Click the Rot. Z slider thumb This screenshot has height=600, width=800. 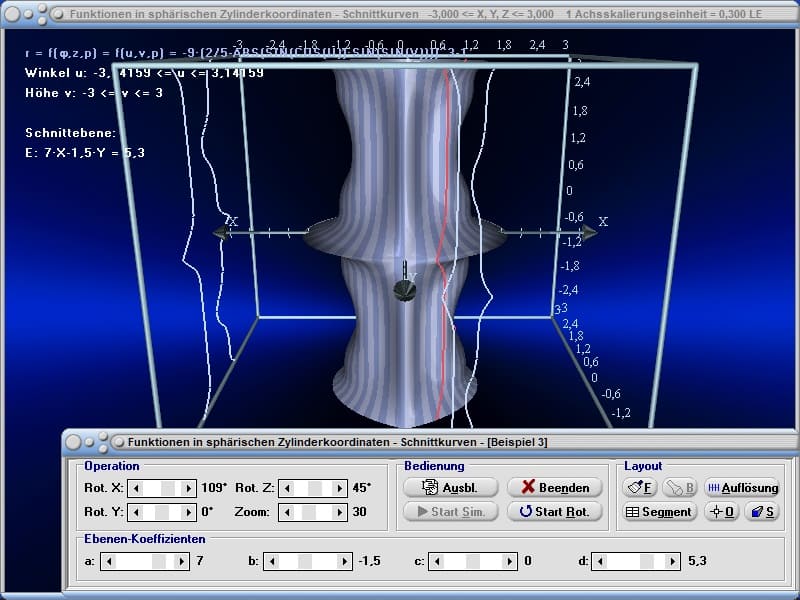[x=315, y=488]
